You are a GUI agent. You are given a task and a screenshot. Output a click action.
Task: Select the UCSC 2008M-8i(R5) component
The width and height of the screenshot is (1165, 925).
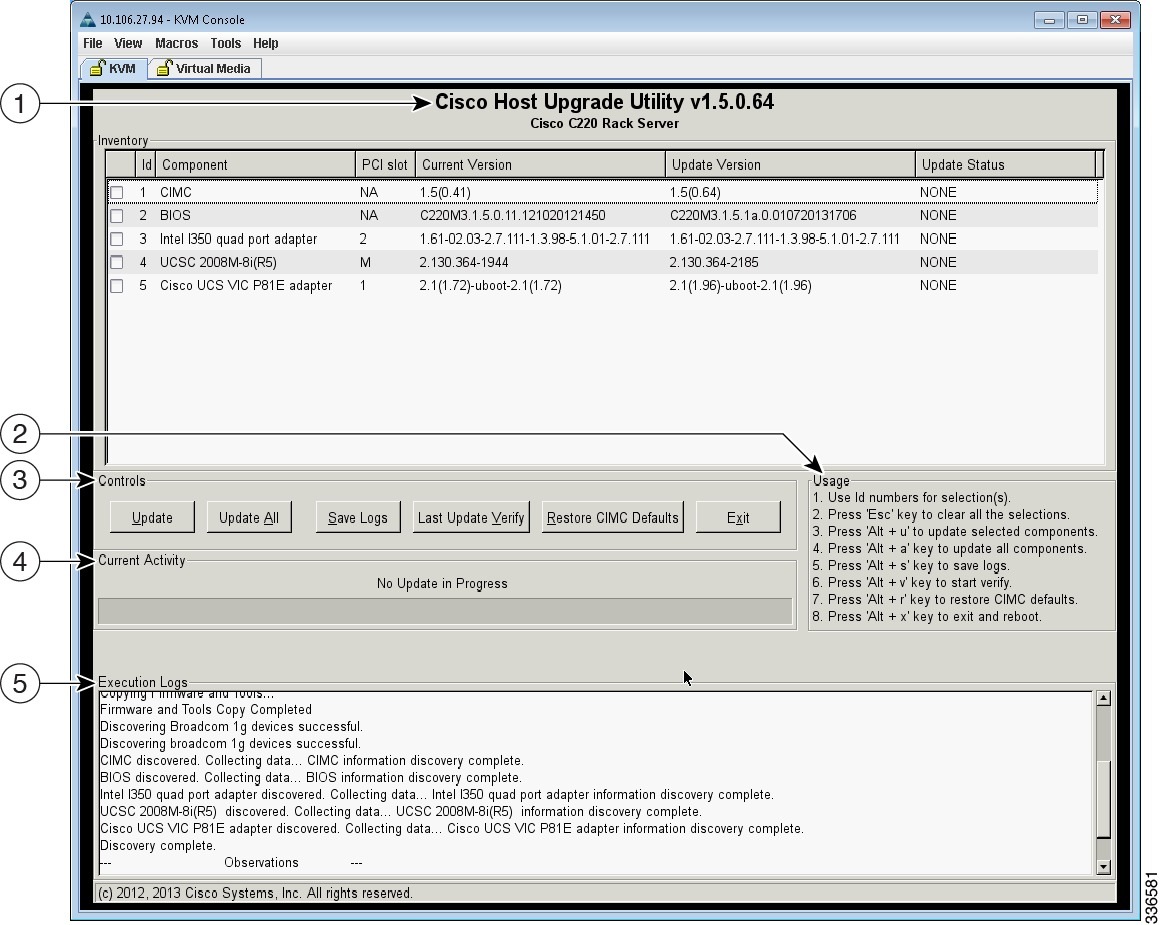117,262
